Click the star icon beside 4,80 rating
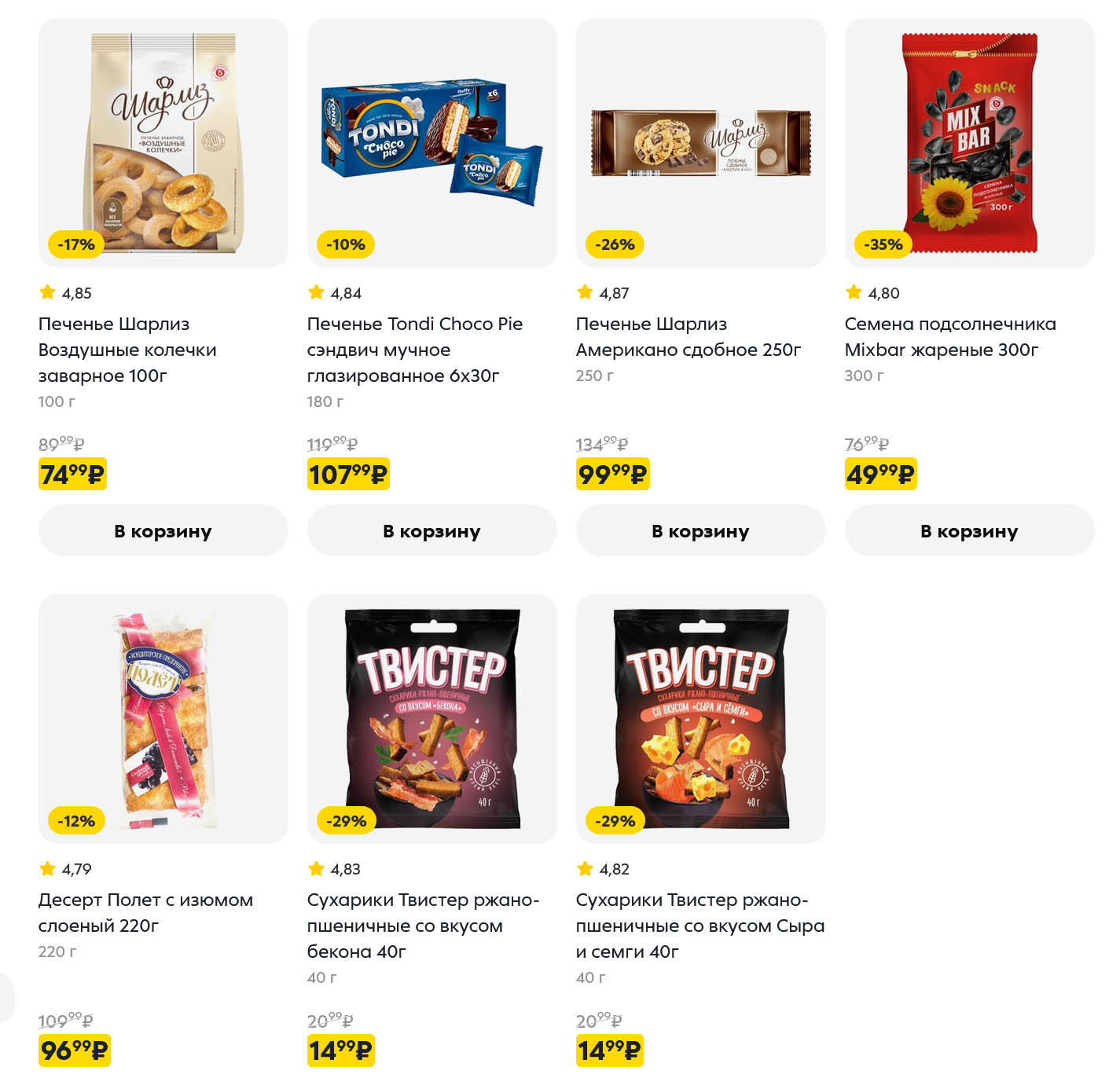 click(854, 292)
